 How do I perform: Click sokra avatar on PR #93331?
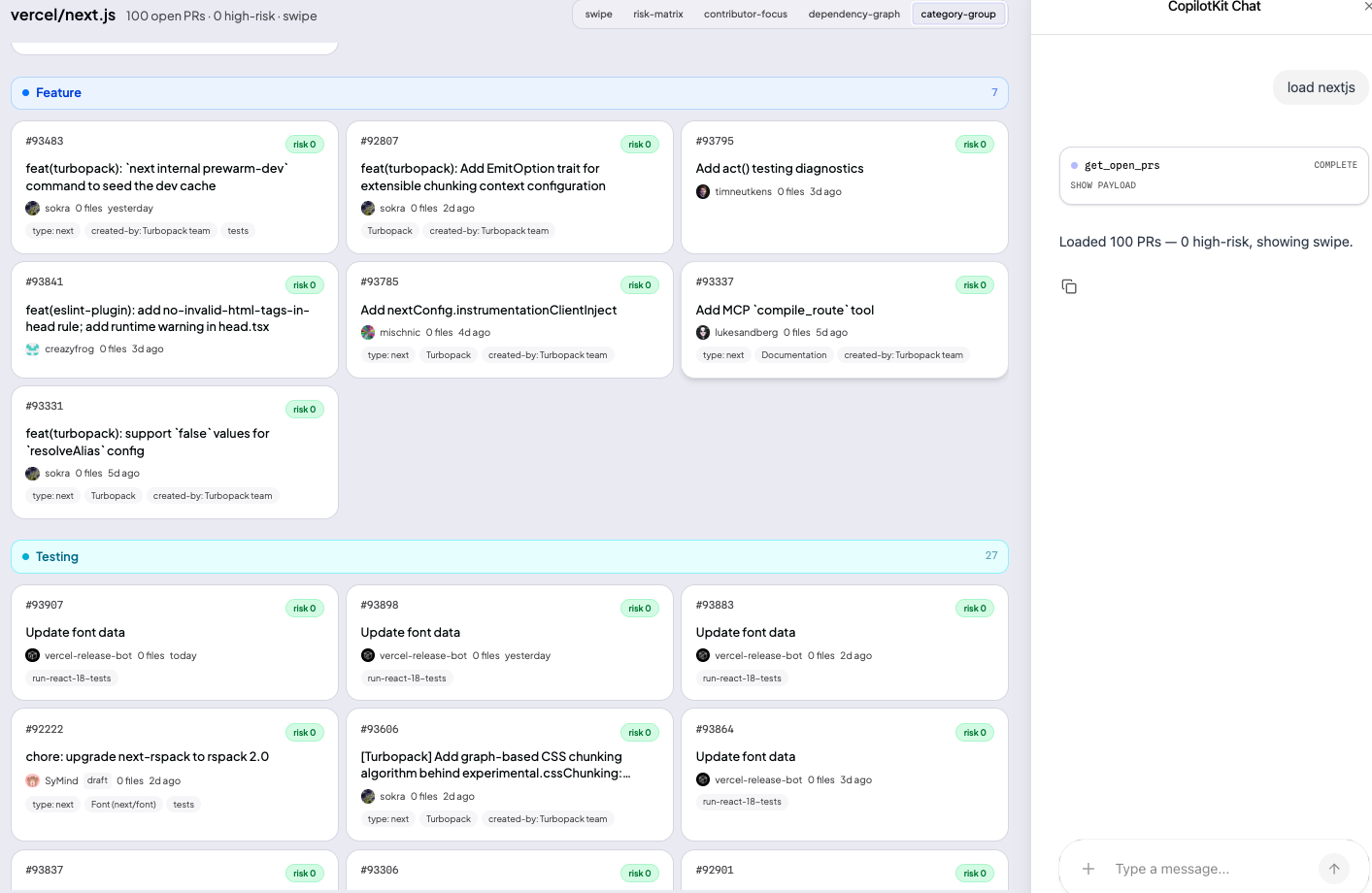click(32, 474)
